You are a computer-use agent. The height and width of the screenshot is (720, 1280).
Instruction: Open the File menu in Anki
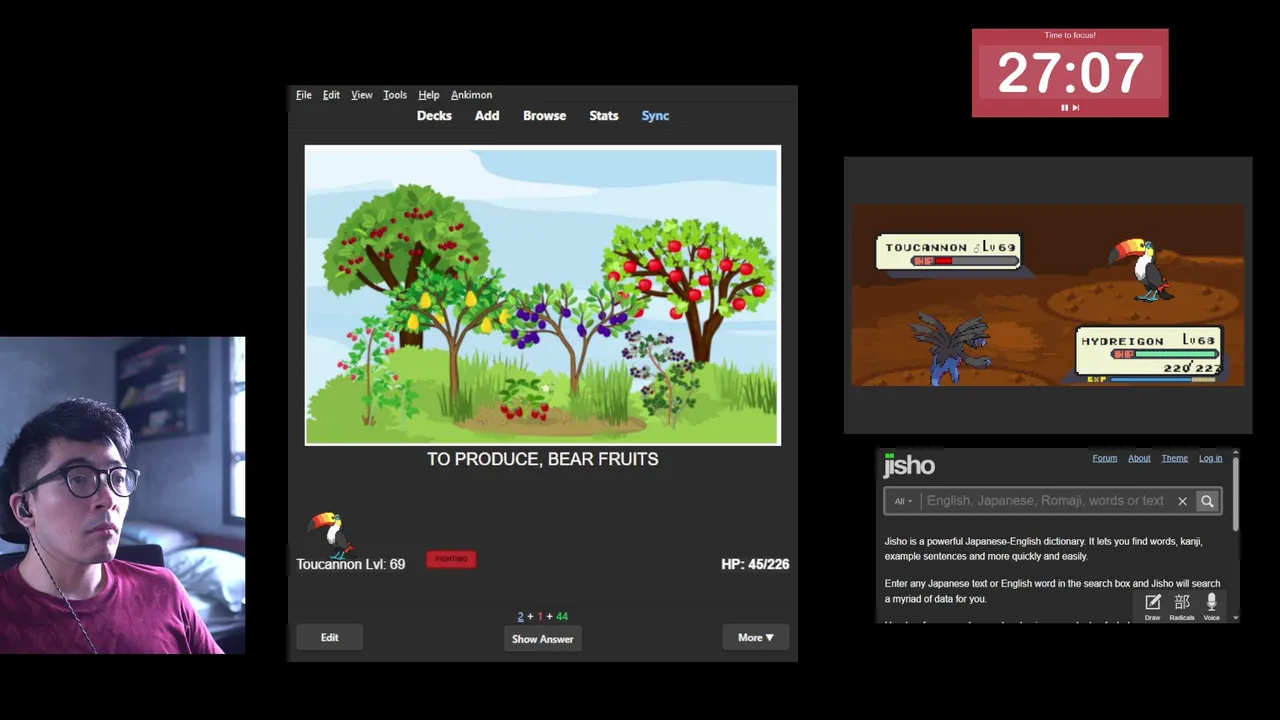pos(304,95)
